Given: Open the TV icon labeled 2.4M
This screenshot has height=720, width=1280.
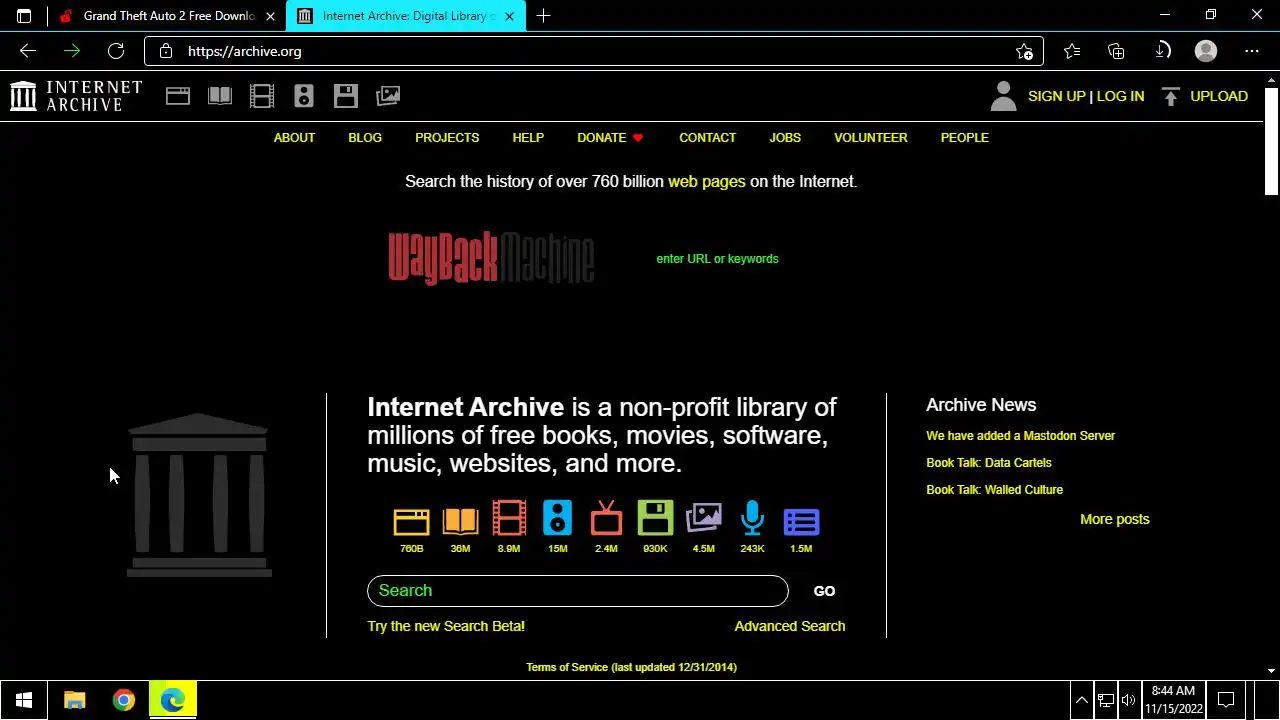Looking at the screenshot, I should coord(606,519).
